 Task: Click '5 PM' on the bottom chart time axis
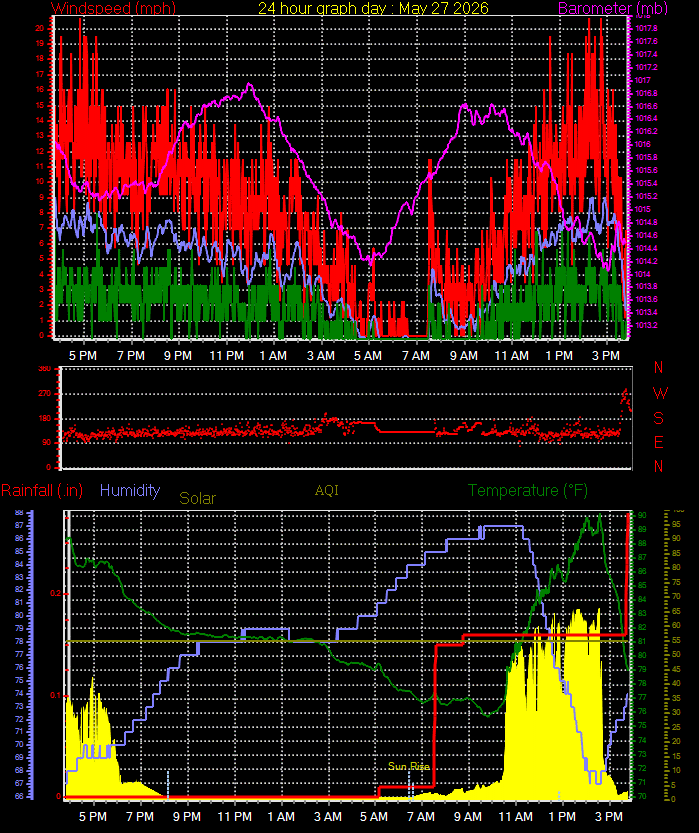[x=93, y=817]
